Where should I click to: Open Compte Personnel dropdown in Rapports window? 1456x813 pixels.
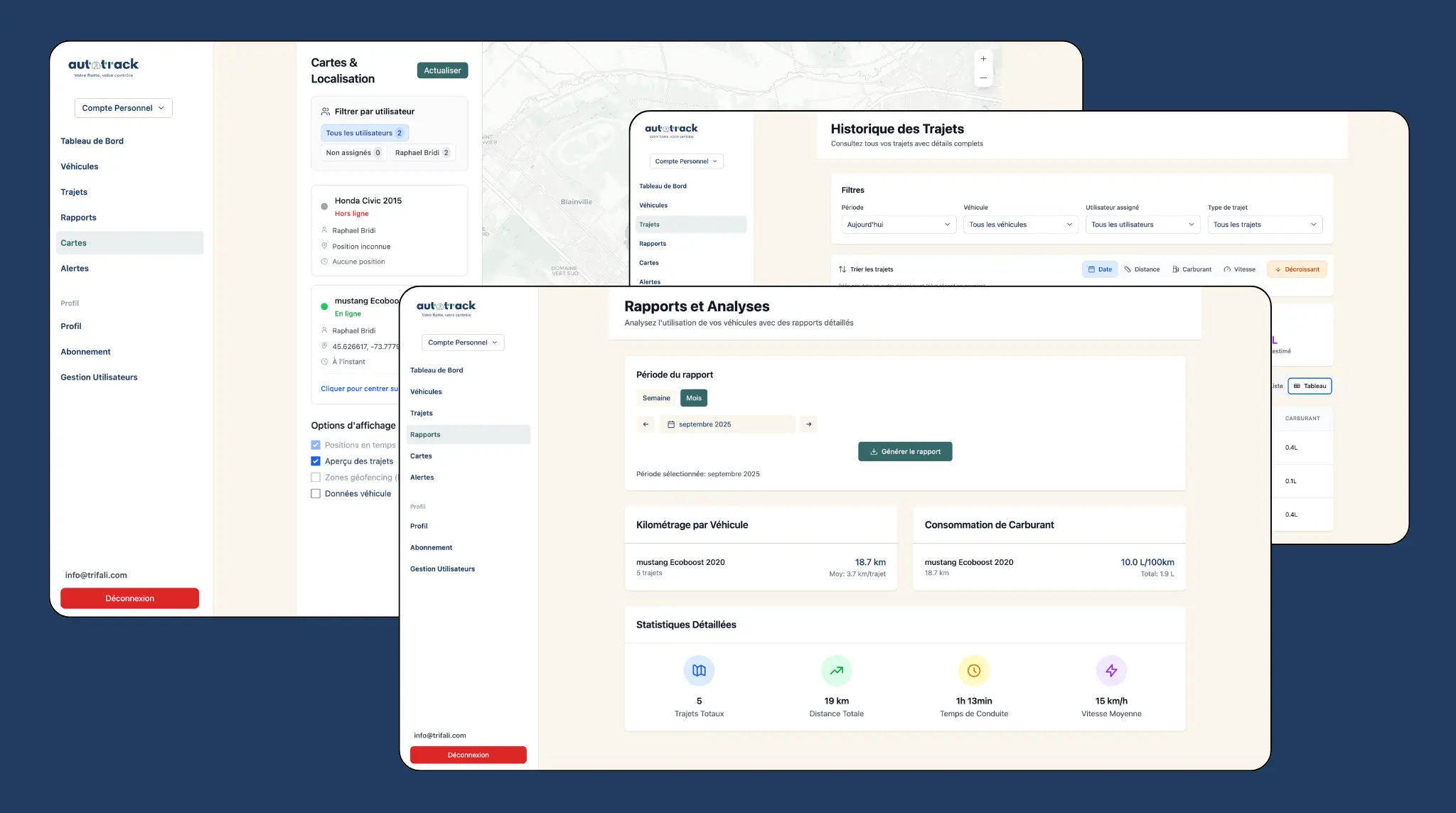point(463,343)
